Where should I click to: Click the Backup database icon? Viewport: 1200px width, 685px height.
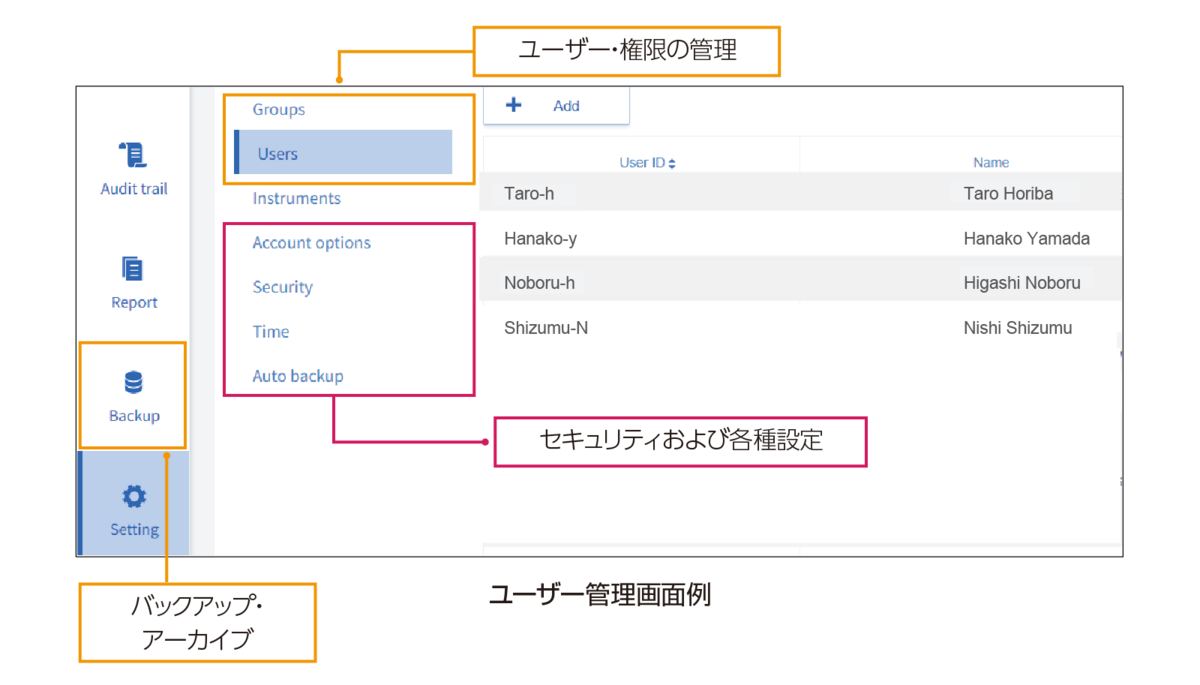133,383
